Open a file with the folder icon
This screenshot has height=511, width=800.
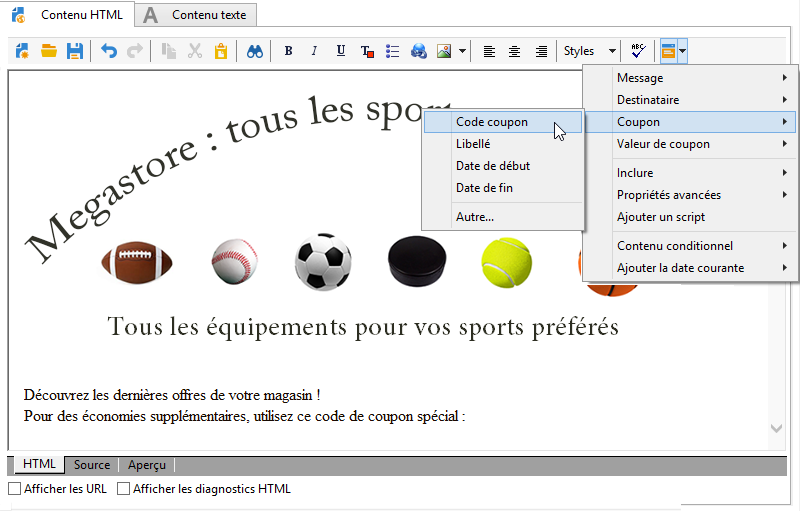[49, 51]
